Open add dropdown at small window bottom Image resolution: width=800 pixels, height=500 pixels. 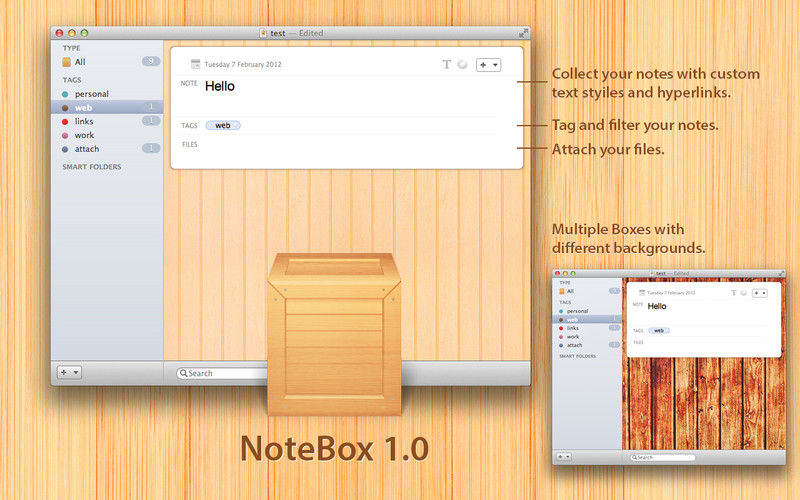click(x=564, y=457)
